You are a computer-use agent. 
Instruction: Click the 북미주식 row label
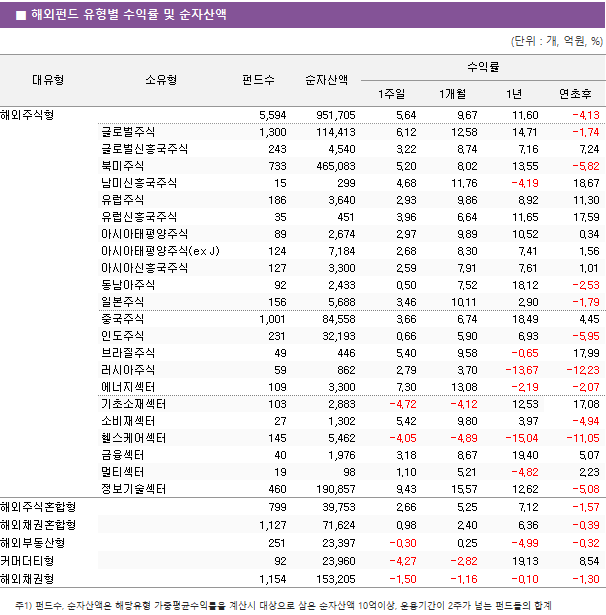click(x=122, y=166)
